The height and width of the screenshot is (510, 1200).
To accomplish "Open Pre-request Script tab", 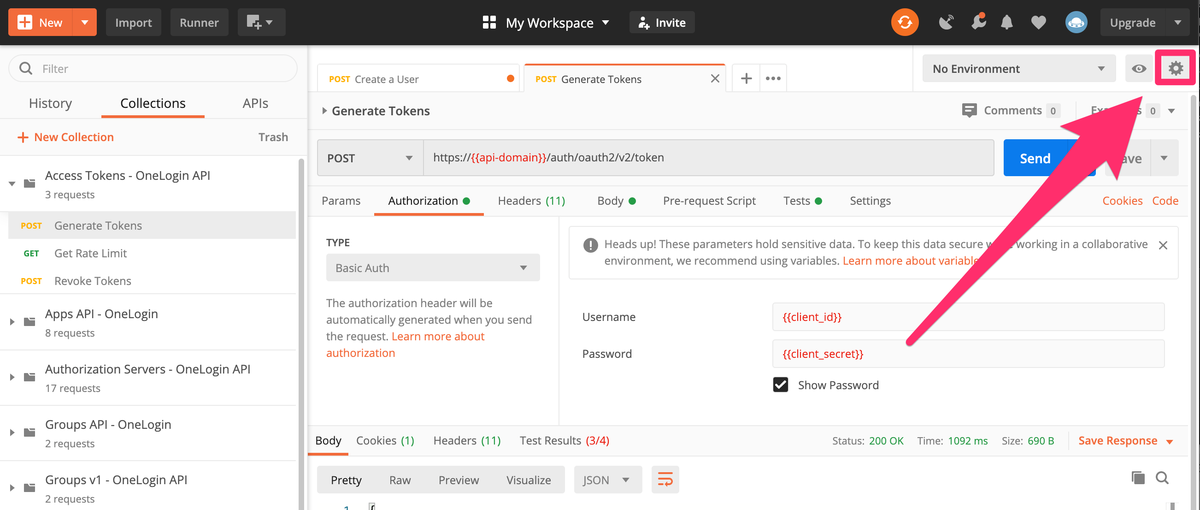I will (x=709, y=201).
